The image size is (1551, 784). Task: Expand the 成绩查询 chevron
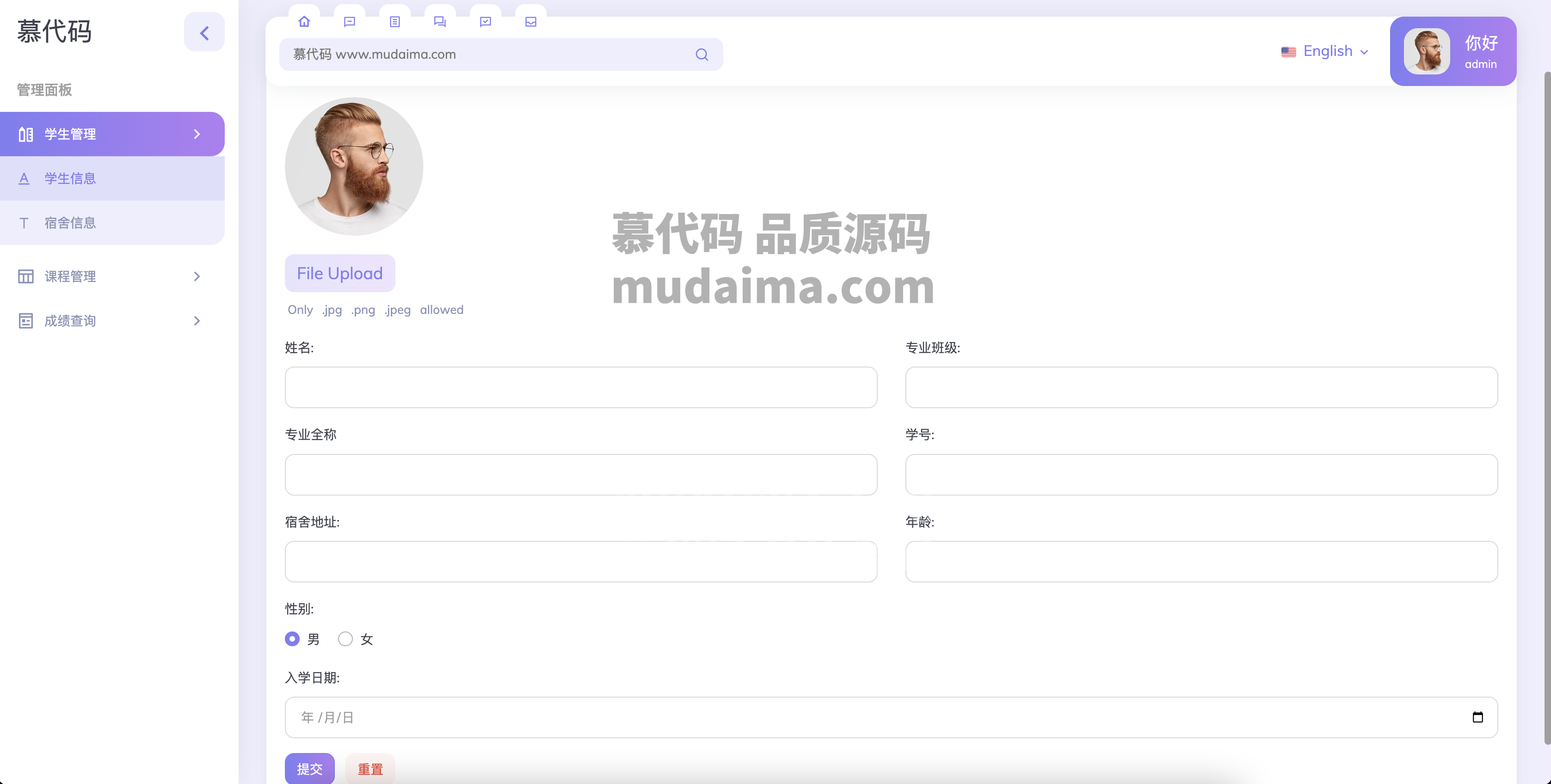(x=197, y=321)
